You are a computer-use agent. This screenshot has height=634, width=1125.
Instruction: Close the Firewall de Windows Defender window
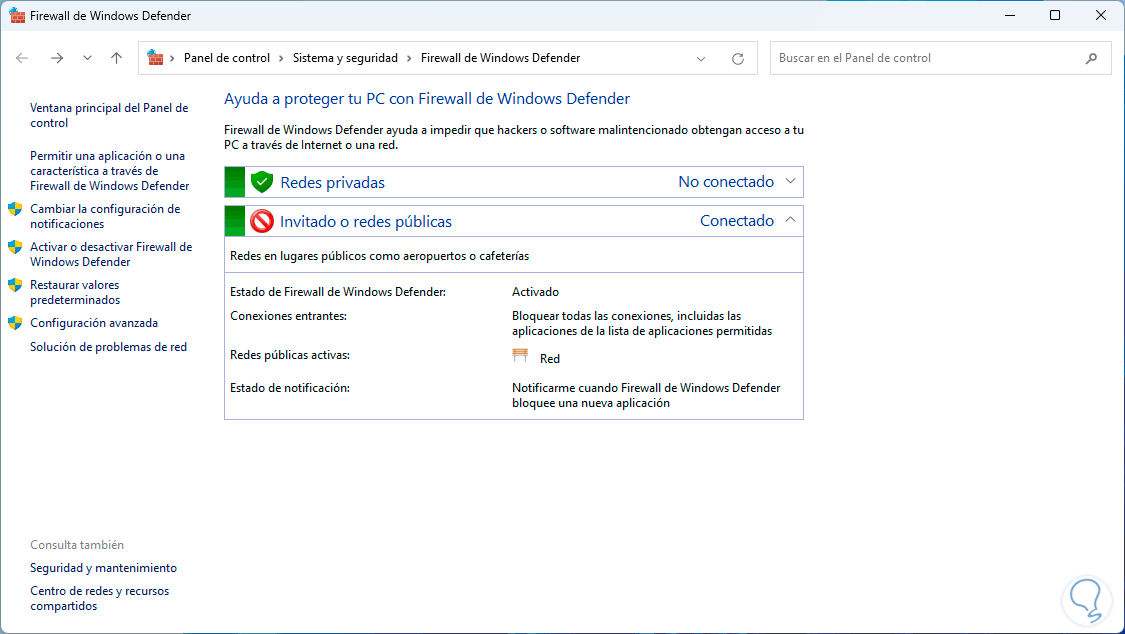[x=1101, y=15]
